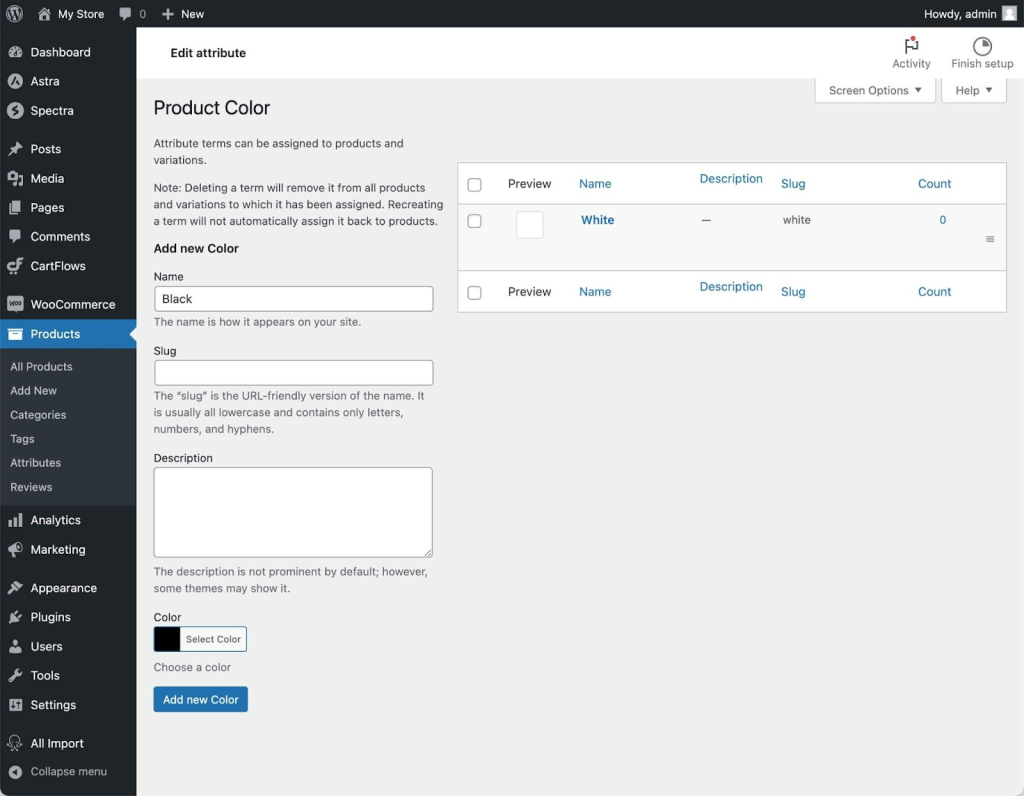Go to Tags submenu item
Viewport: 1024px width, 796px height.
click(22, 439)
